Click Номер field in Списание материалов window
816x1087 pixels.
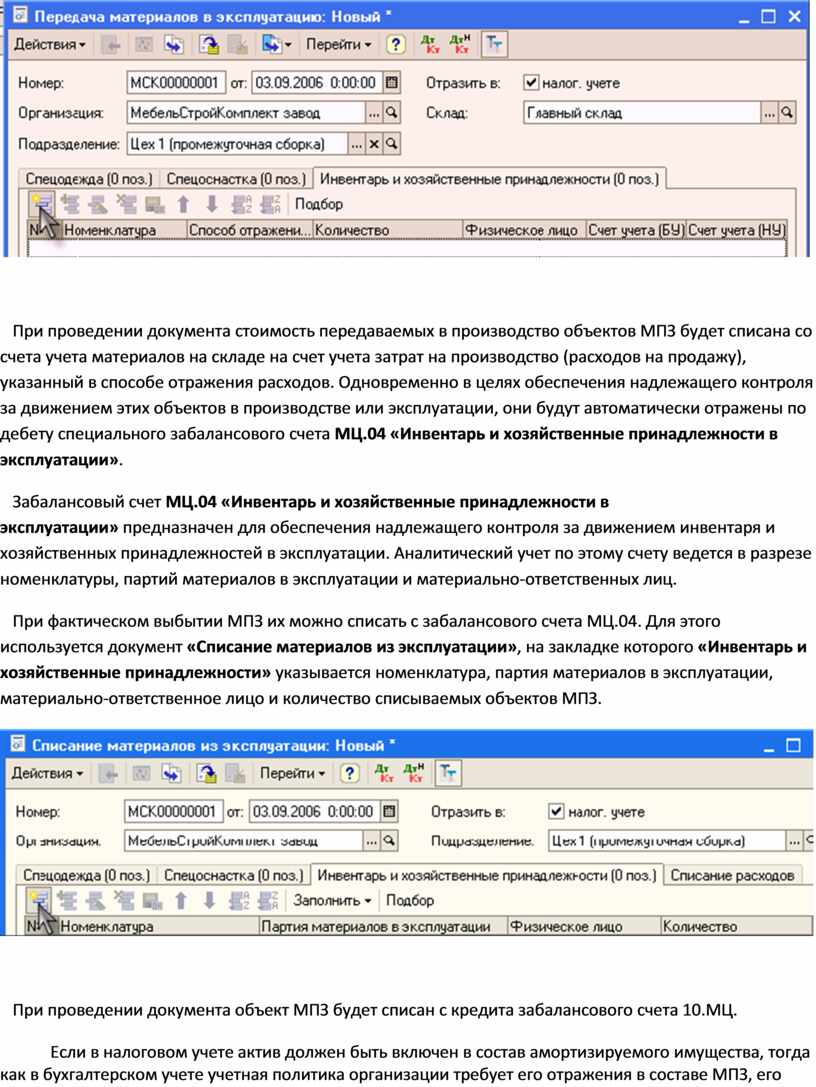(173, 812)
